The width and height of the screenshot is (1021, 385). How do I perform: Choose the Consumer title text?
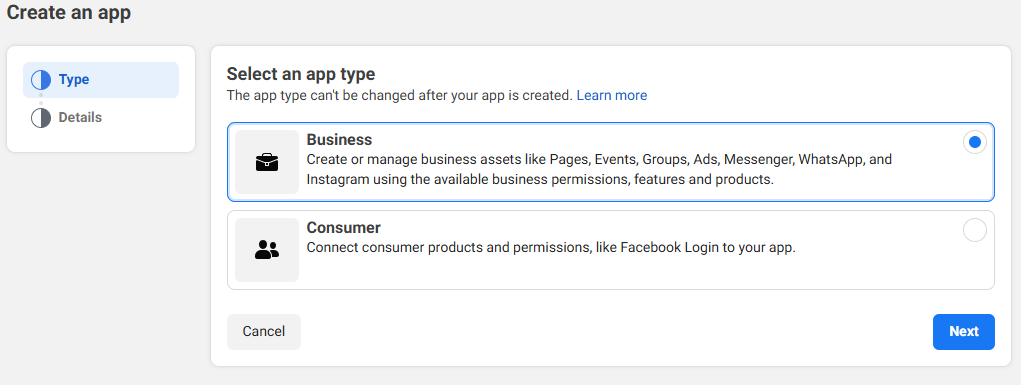tap(344, 228)
